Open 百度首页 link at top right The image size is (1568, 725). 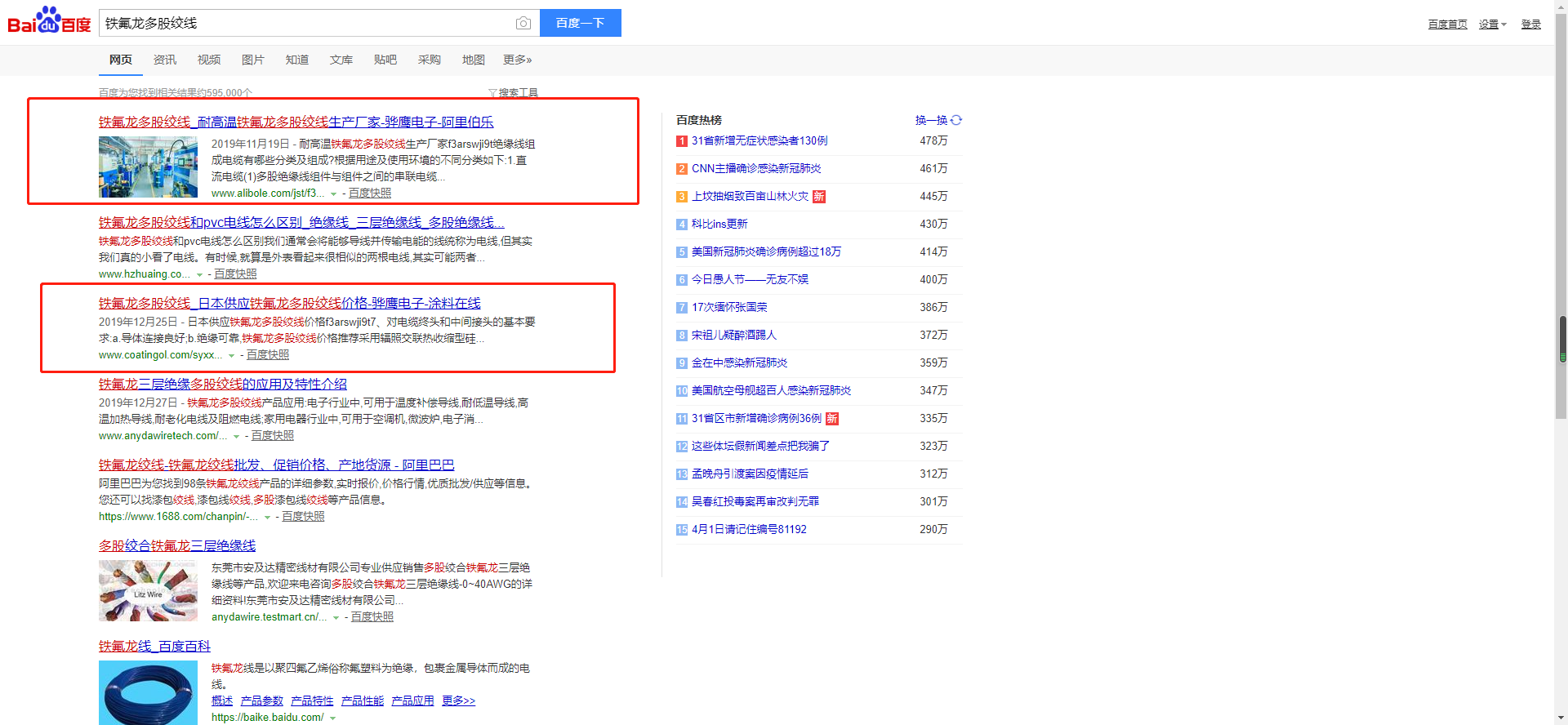point(1448,24)
